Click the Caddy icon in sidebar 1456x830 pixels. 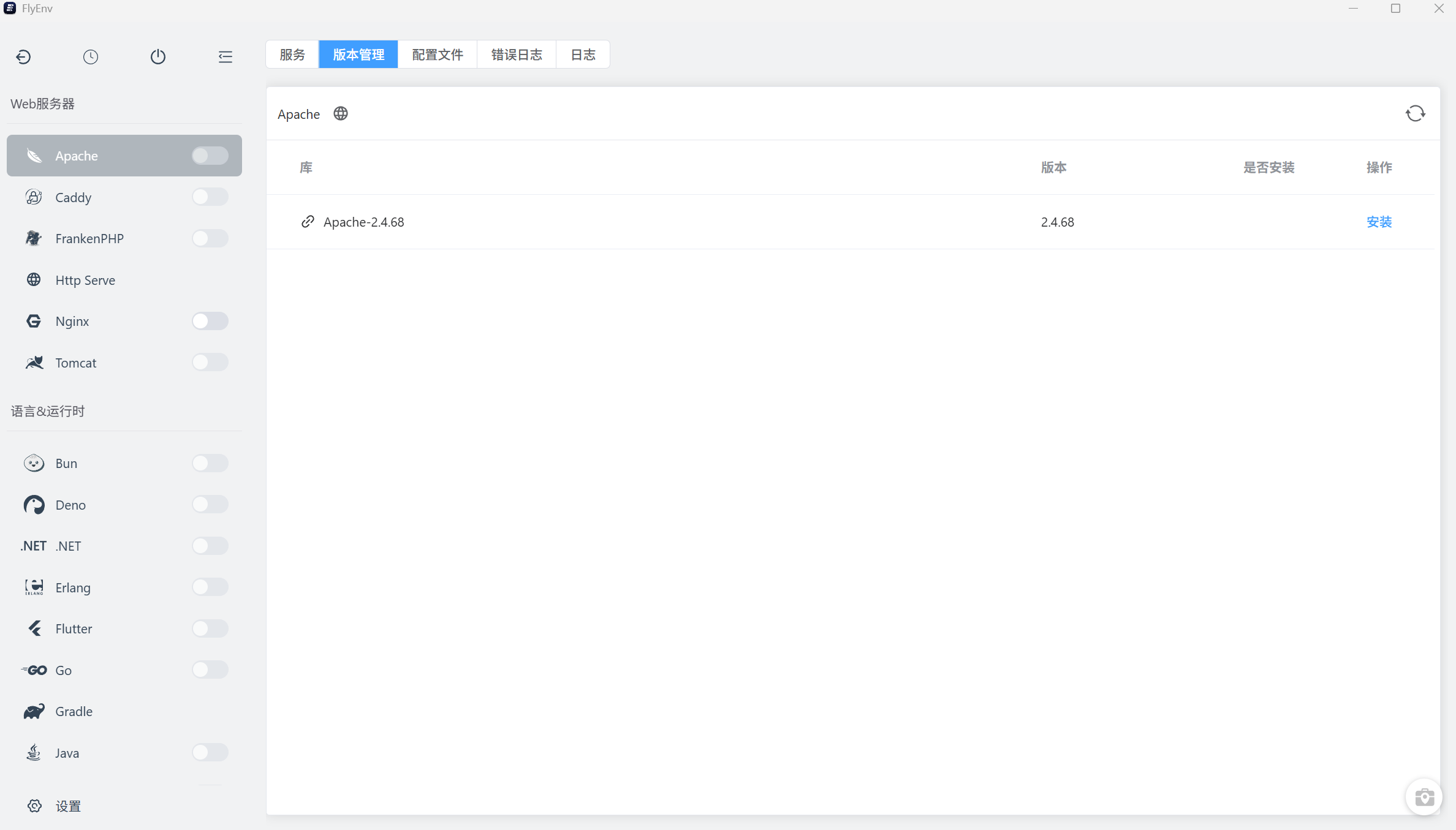(34, 197)
